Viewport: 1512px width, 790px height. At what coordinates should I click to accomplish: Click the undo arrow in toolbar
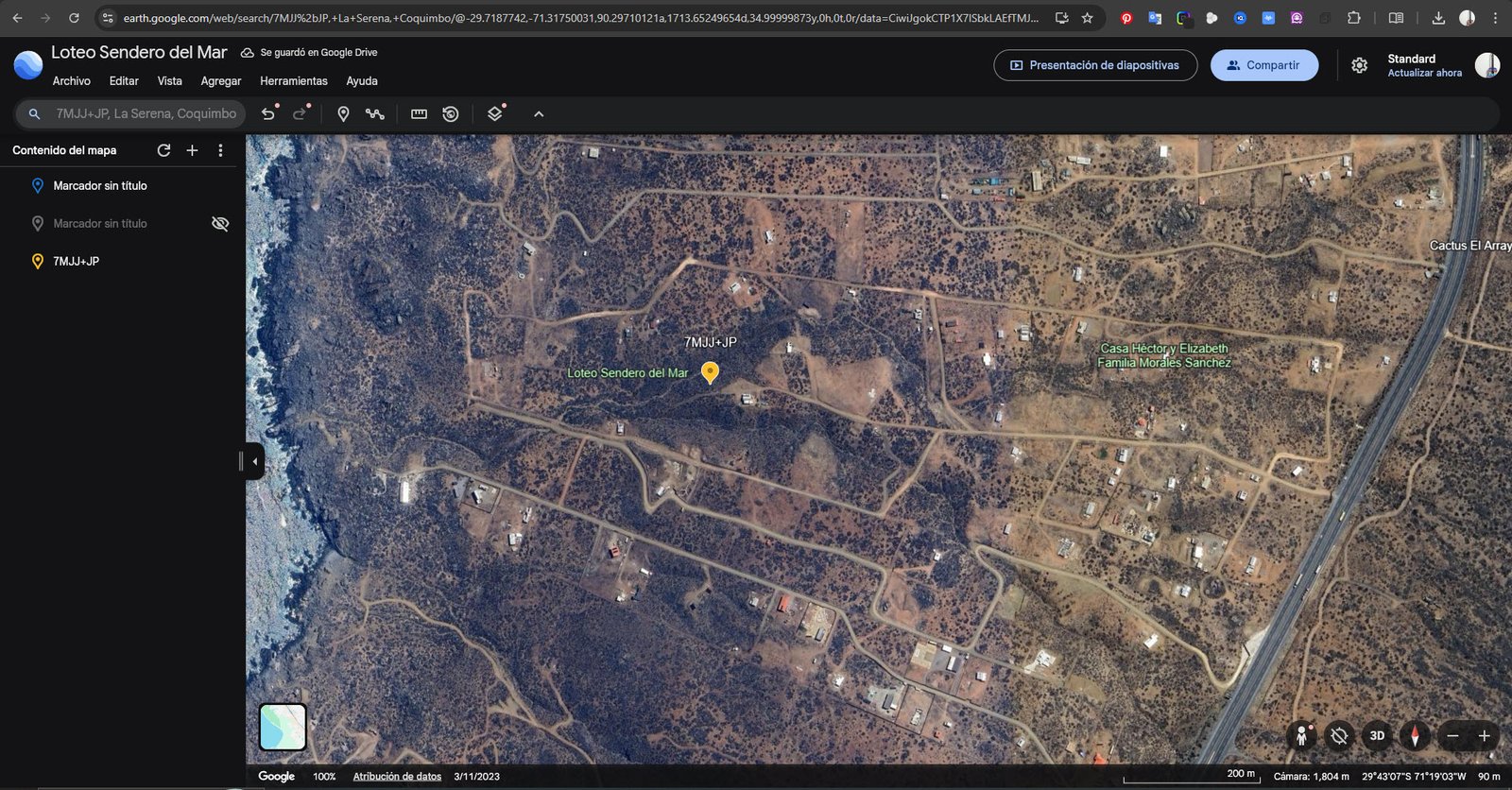(x=268, y=114)
